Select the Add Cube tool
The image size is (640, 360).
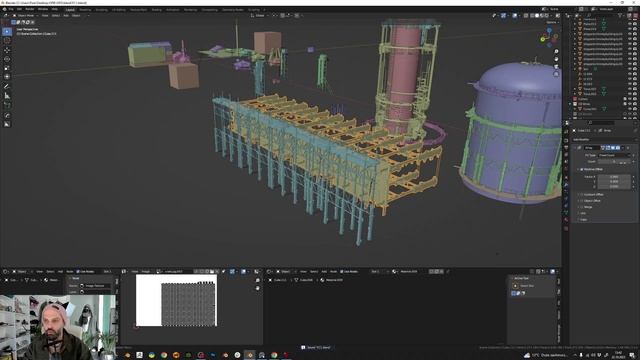[x=7, y=105]
